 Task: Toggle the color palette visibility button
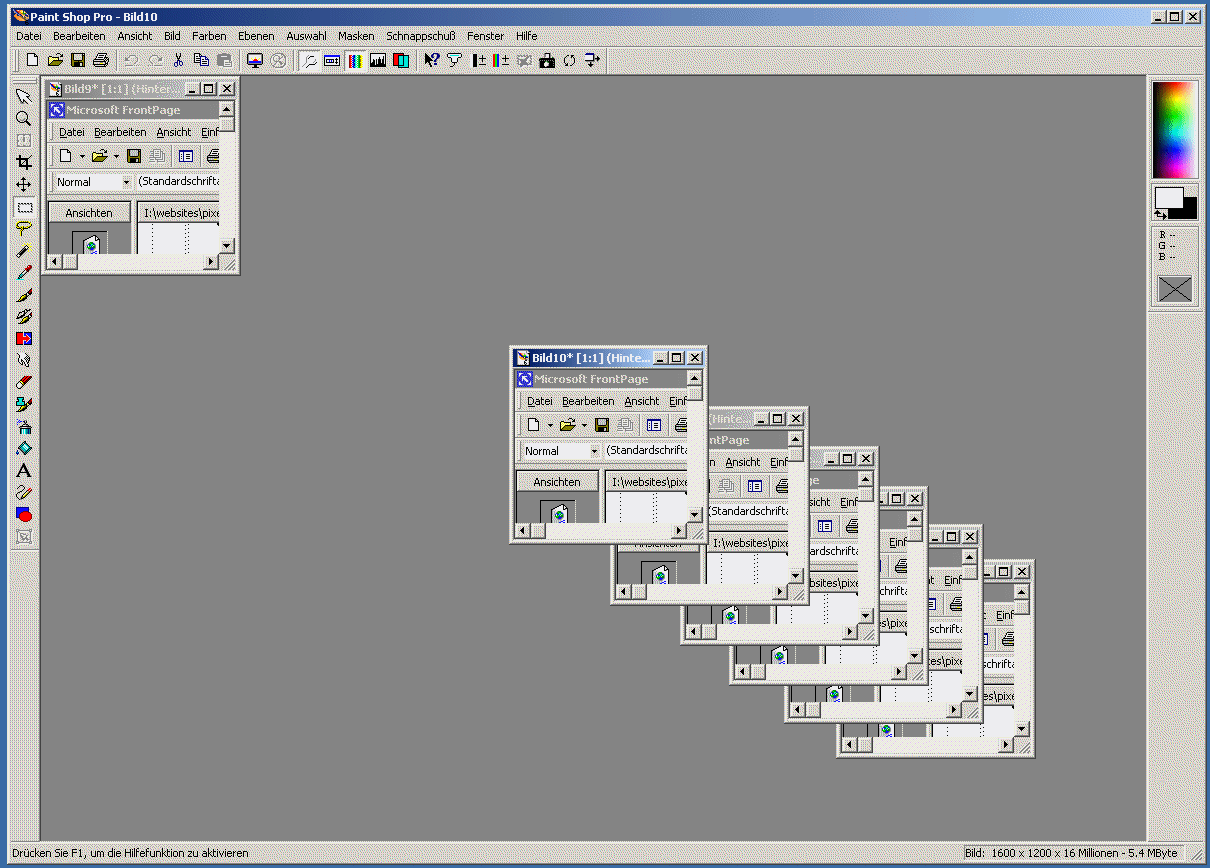pos(355,60)
